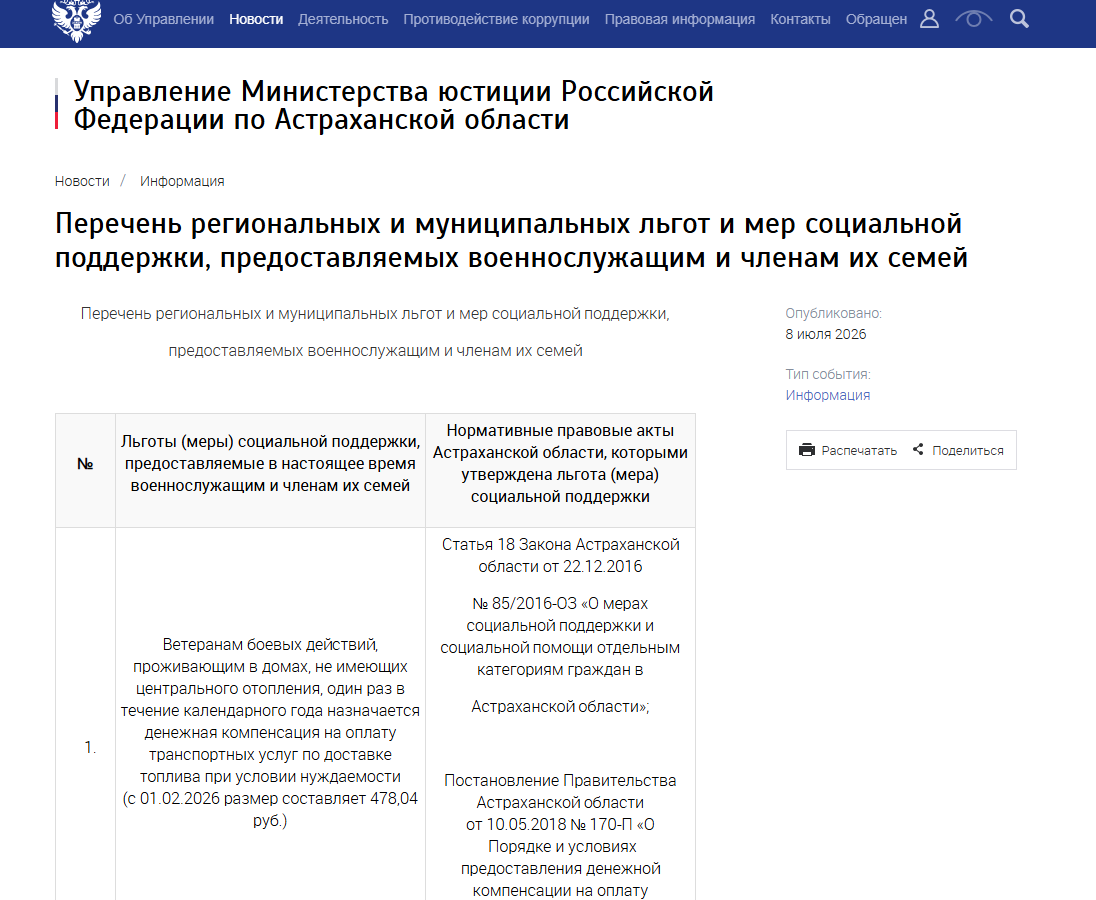
Task: Go to Новости breadcrumb link
Action: 82,182
